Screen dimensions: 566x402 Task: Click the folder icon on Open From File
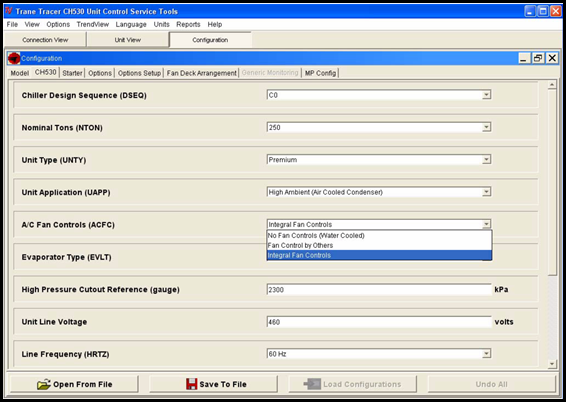(44, 384)
